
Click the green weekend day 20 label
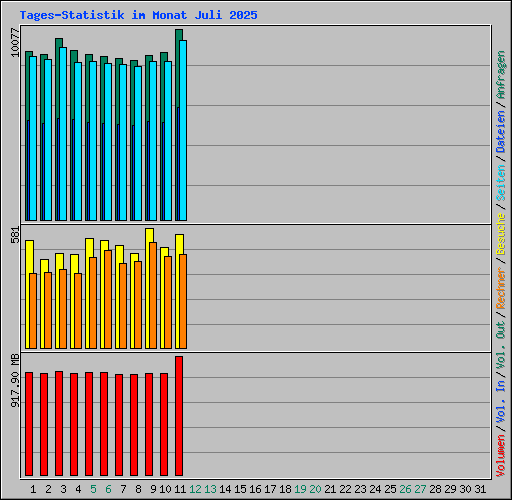[x=315, y=489]
